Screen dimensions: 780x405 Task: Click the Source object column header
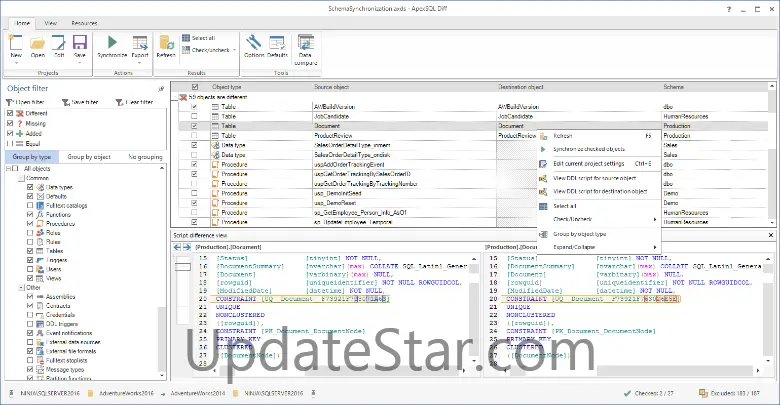pyautogui.click(x=331, y=87)
